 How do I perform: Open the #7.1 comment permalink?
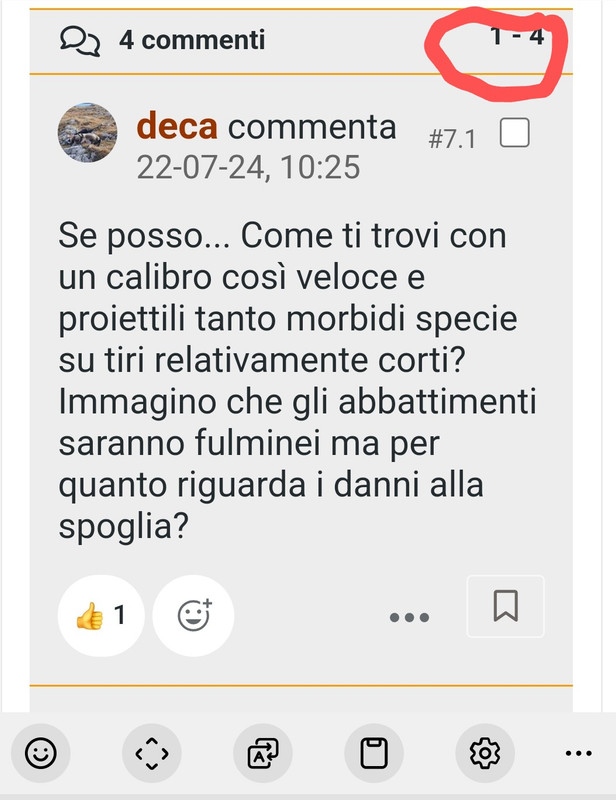(452, 139)
